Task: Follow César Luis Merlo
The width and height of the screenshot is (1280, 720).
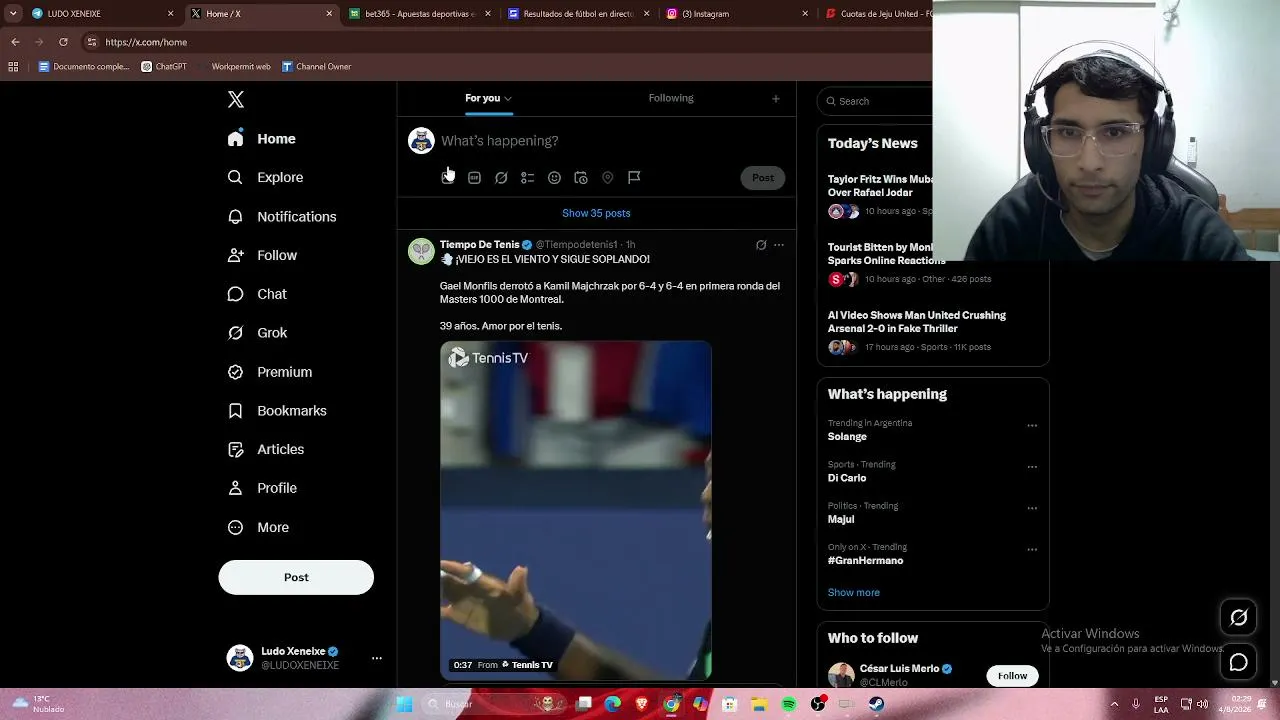Action: tap(1012, 676)
